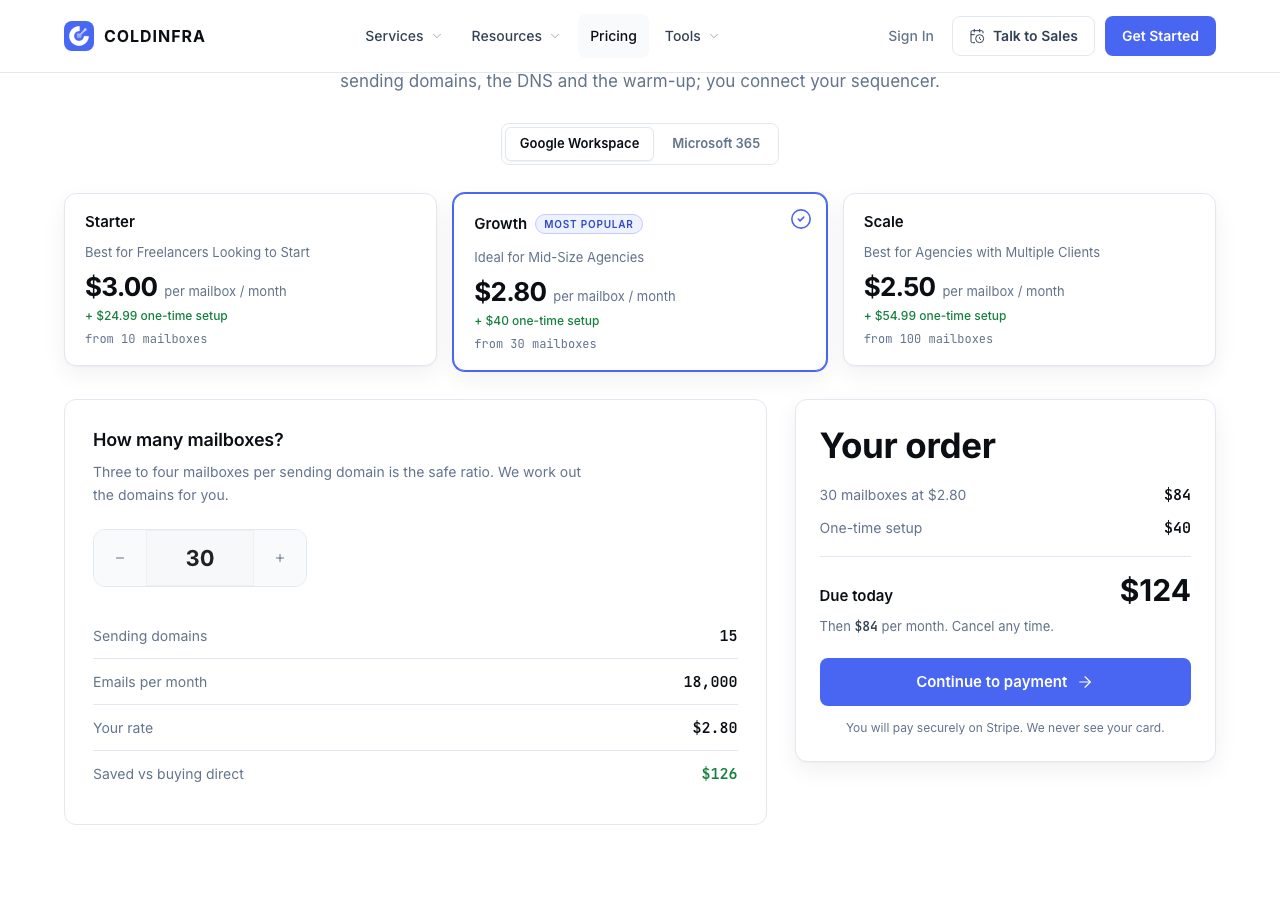Viewport: 1280px width, 900px height.
Task: Click the check circle icon on Growth card
Action: [x=801, y=219]
